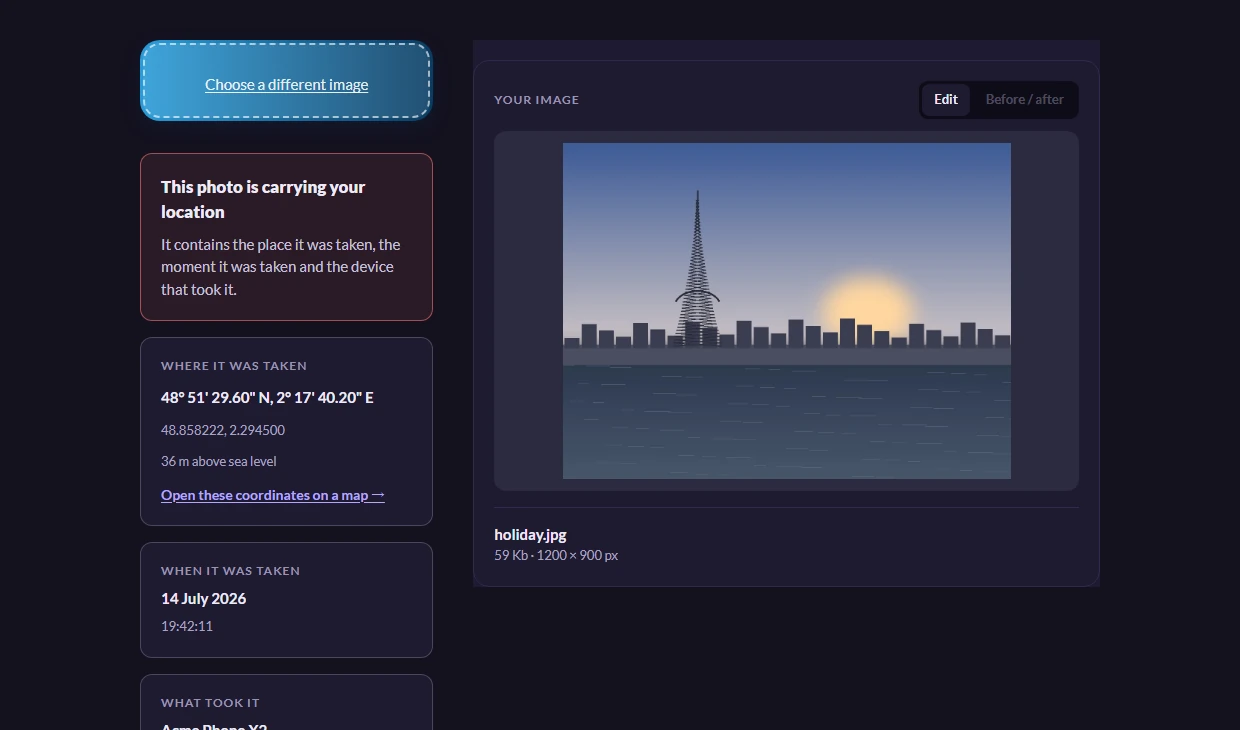1240x730 pixels.
Task: Click the 'WHAT TOOK IT' label
Action: [x=211, y=703]
